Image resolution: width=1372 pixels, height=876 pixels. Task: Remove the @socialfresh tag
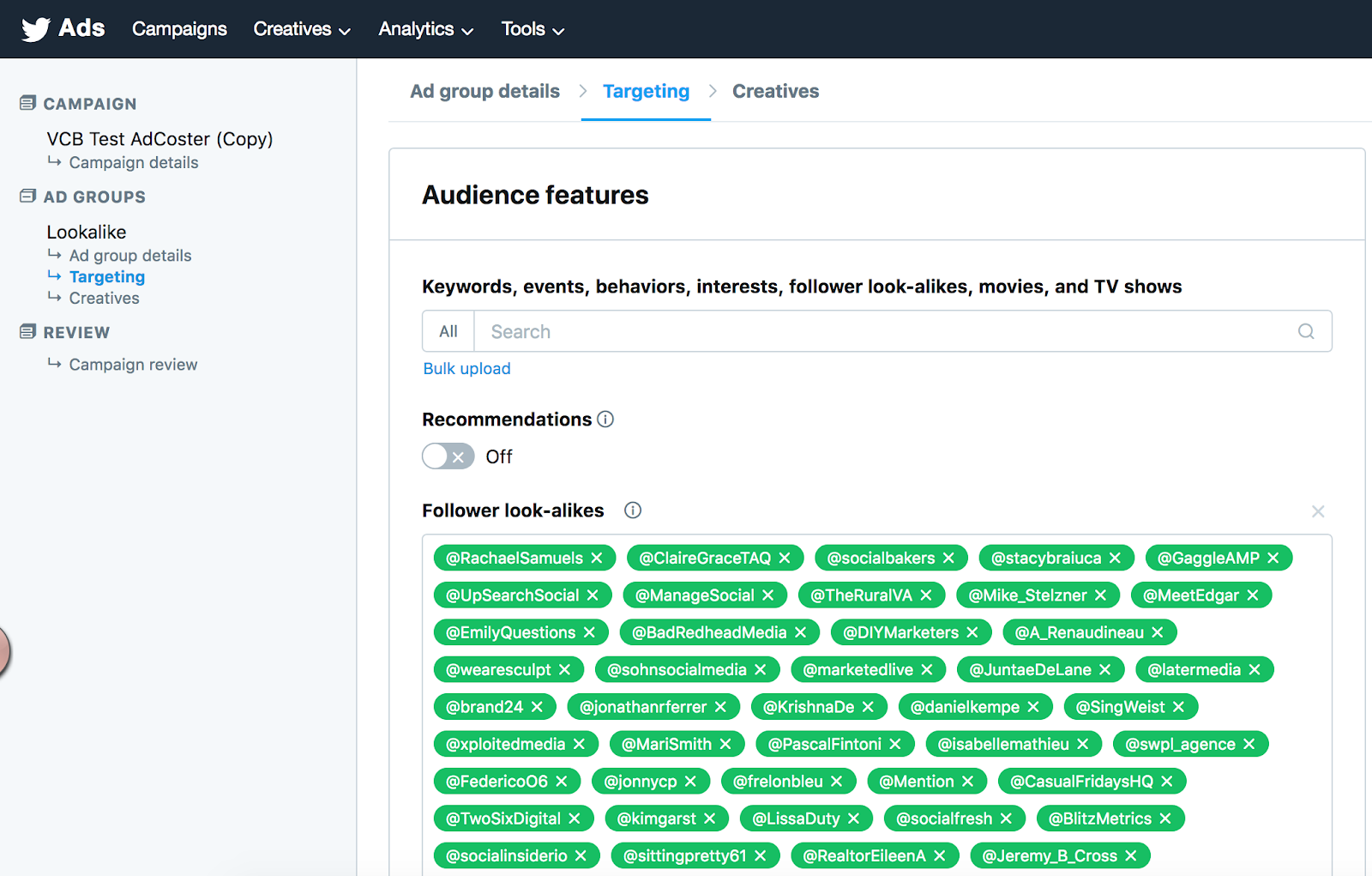click(x=1006, y=819)
